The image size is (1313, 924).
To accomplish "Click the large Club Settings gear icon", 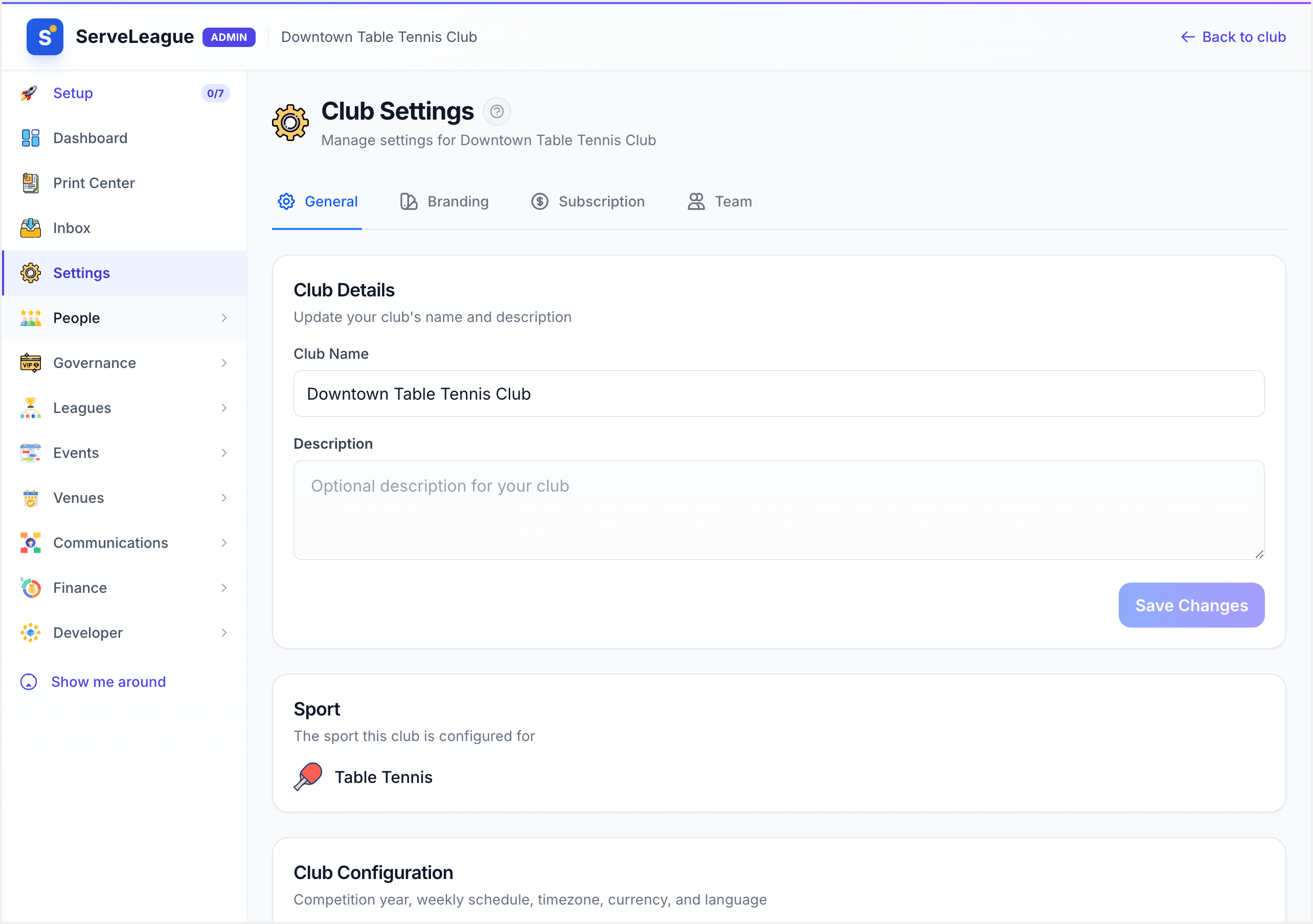I will pos(290,122).
